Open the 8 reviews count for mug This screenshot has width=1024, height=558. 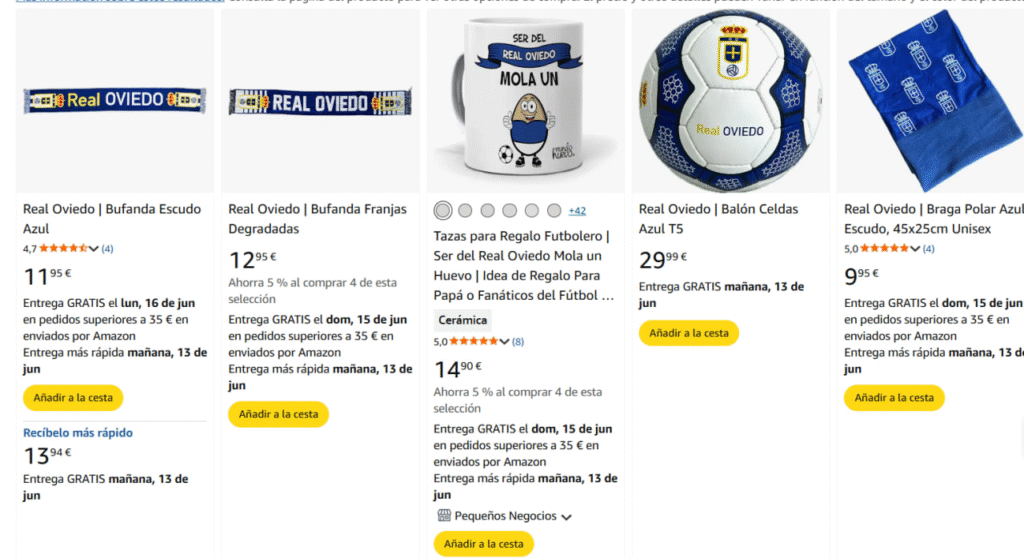pyautogui.click(x=518, y=341)
